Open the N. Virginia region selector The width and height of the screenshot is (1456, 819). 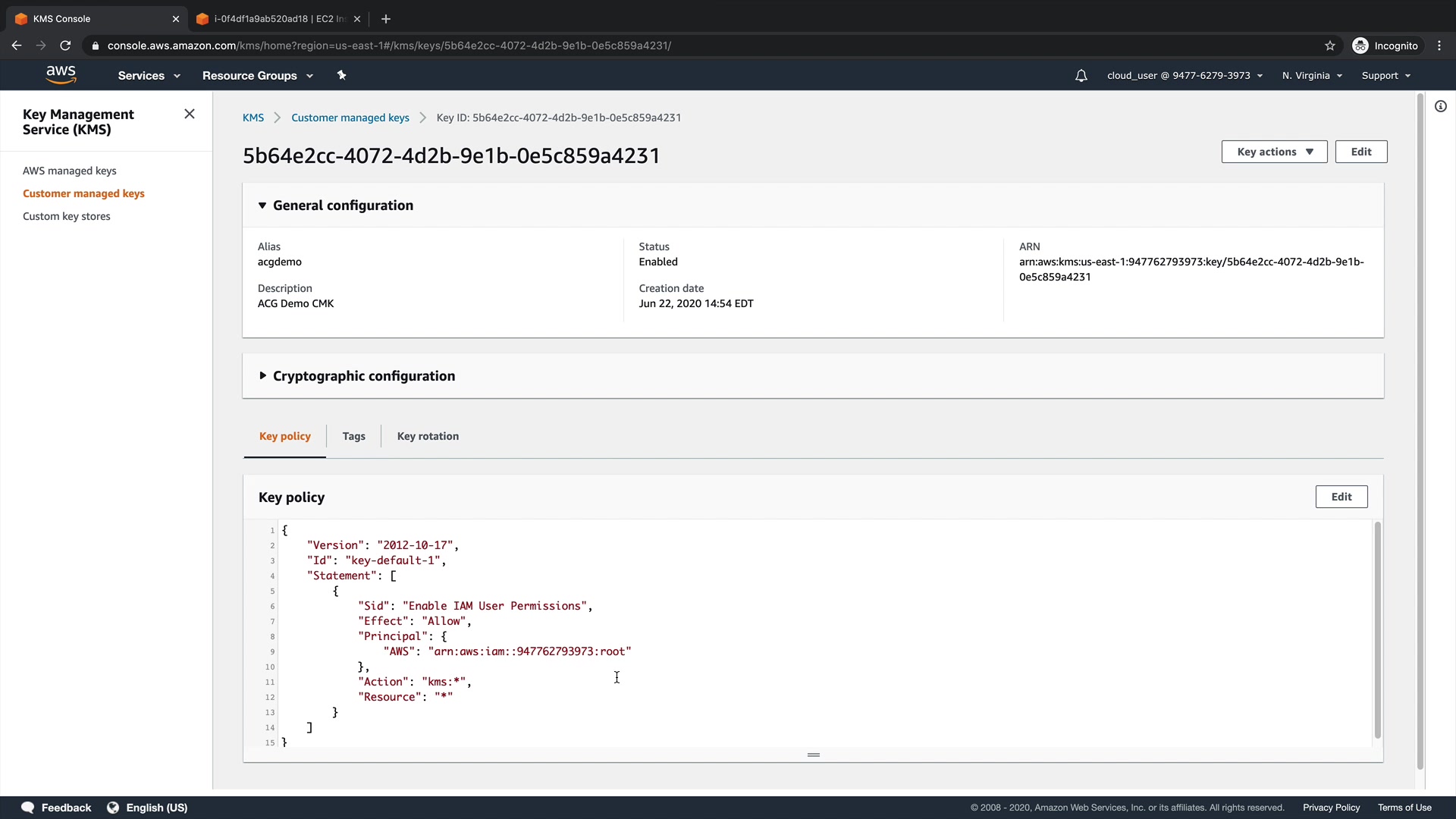coord(1312,76)
